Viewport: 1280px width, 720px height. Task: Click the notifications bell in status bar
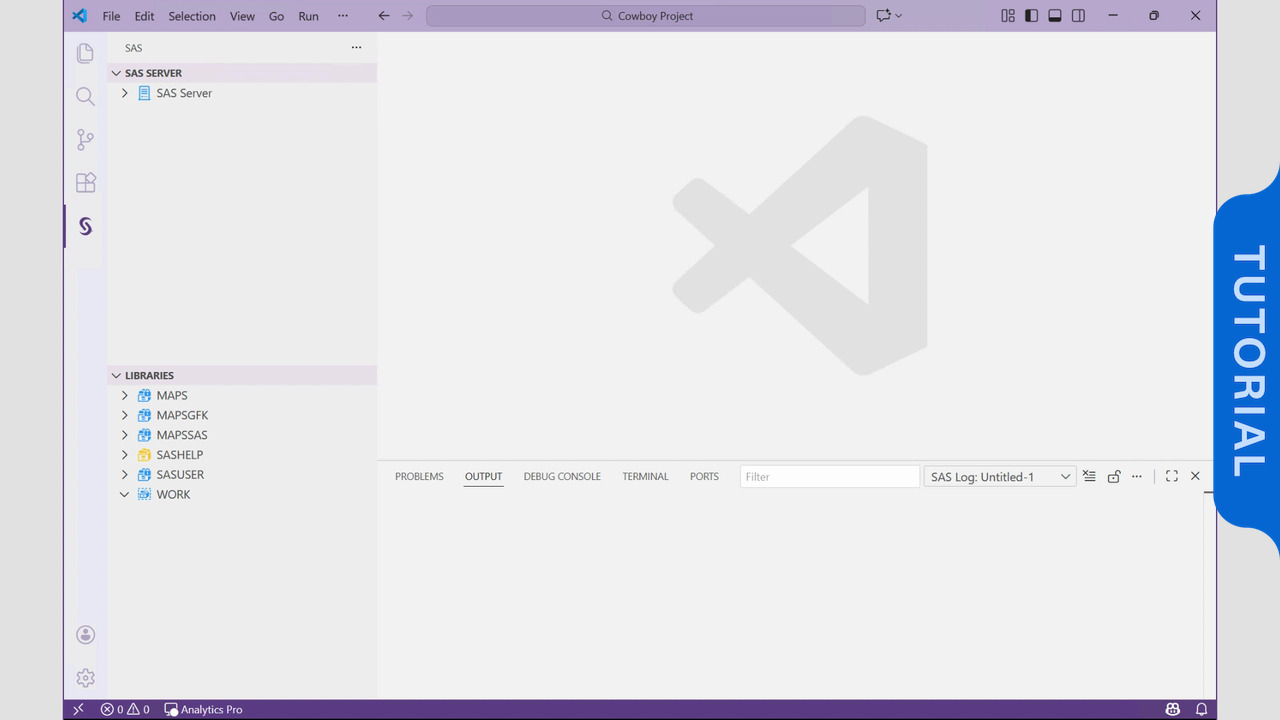click(1201, 709)
